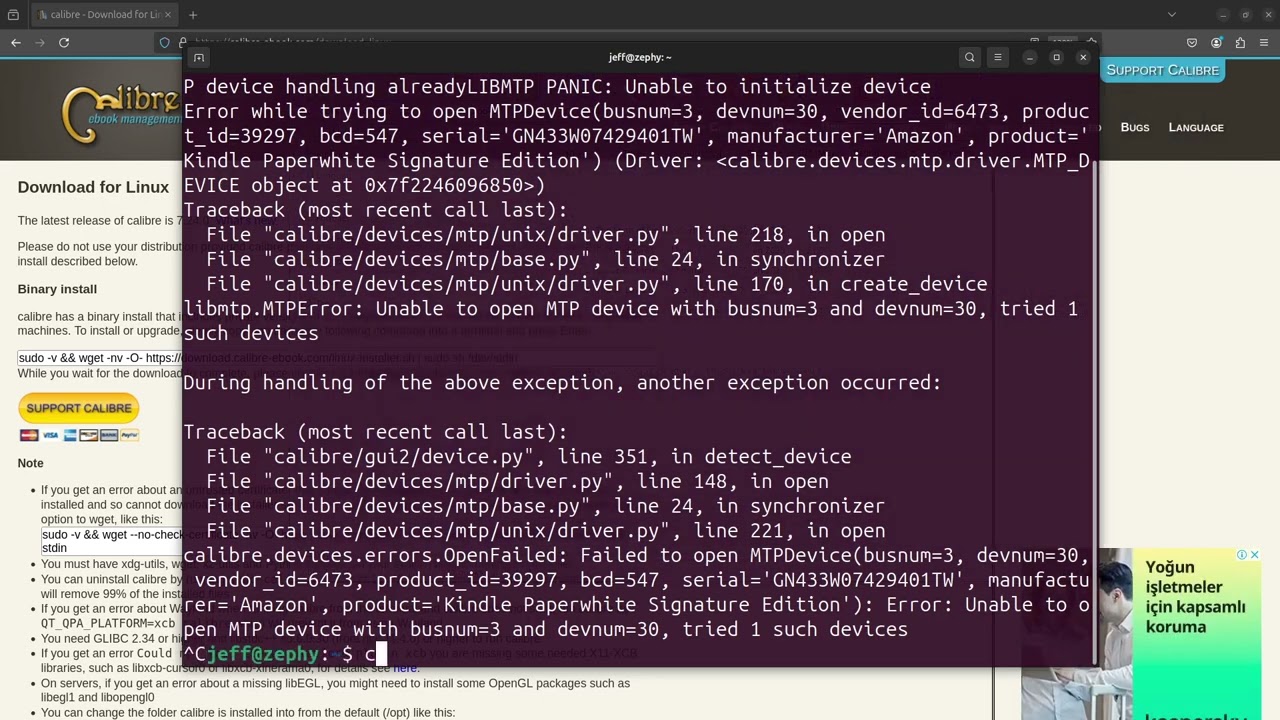Open a new browser tab

pyautogui.click(x=193, y=15)
